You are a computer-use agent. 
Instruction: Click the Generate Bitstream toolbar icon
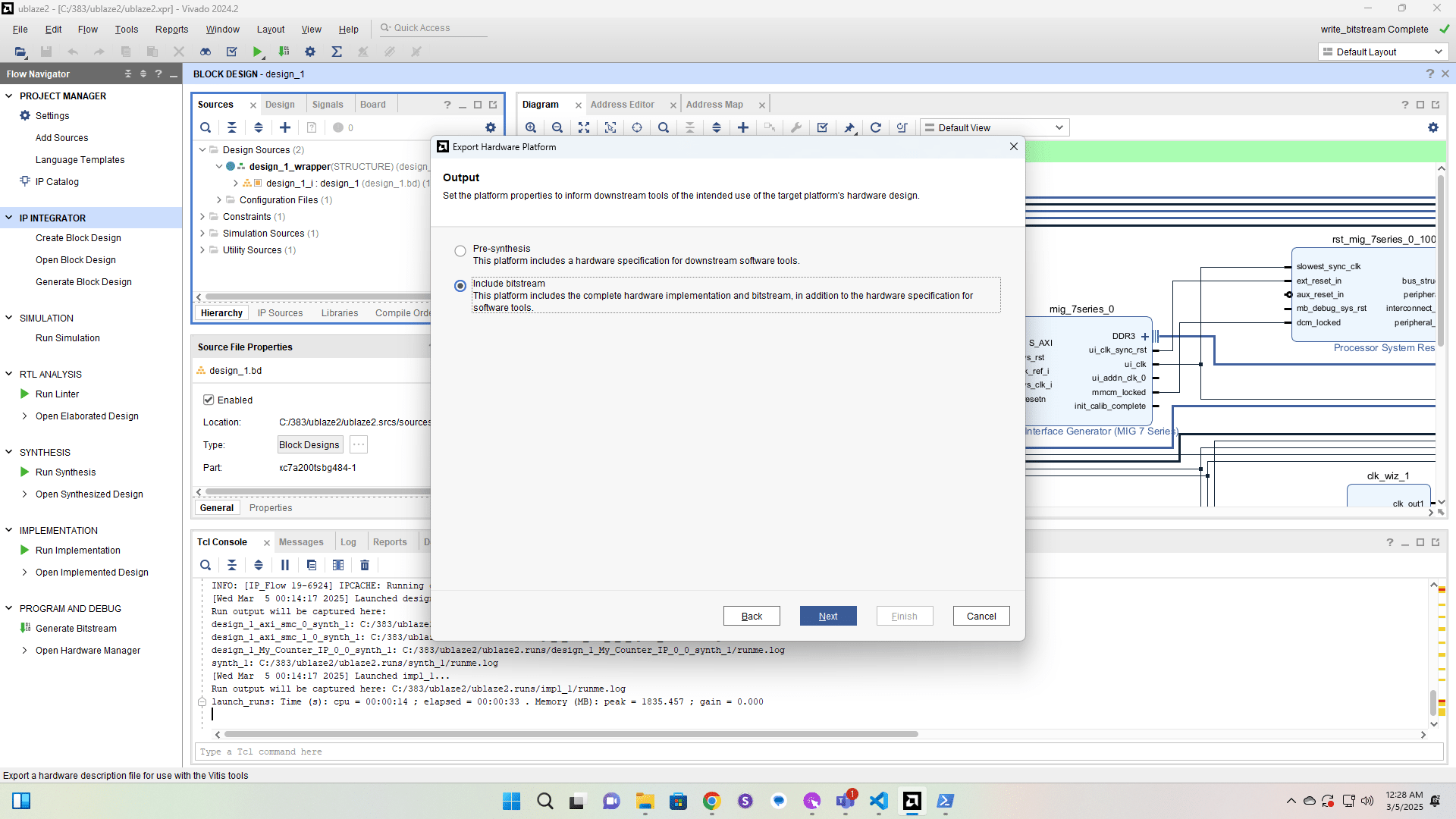(x=284, y=52)
